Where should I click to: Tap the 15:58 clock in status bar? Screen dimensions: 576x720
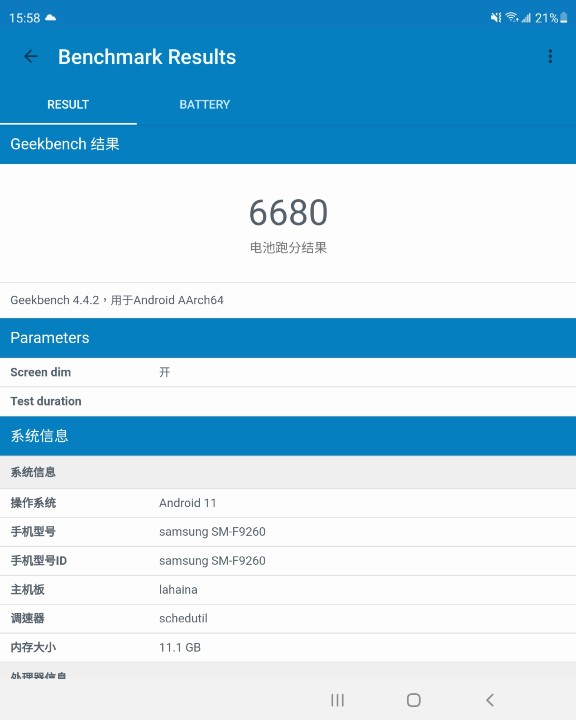[x=24, y=18]
